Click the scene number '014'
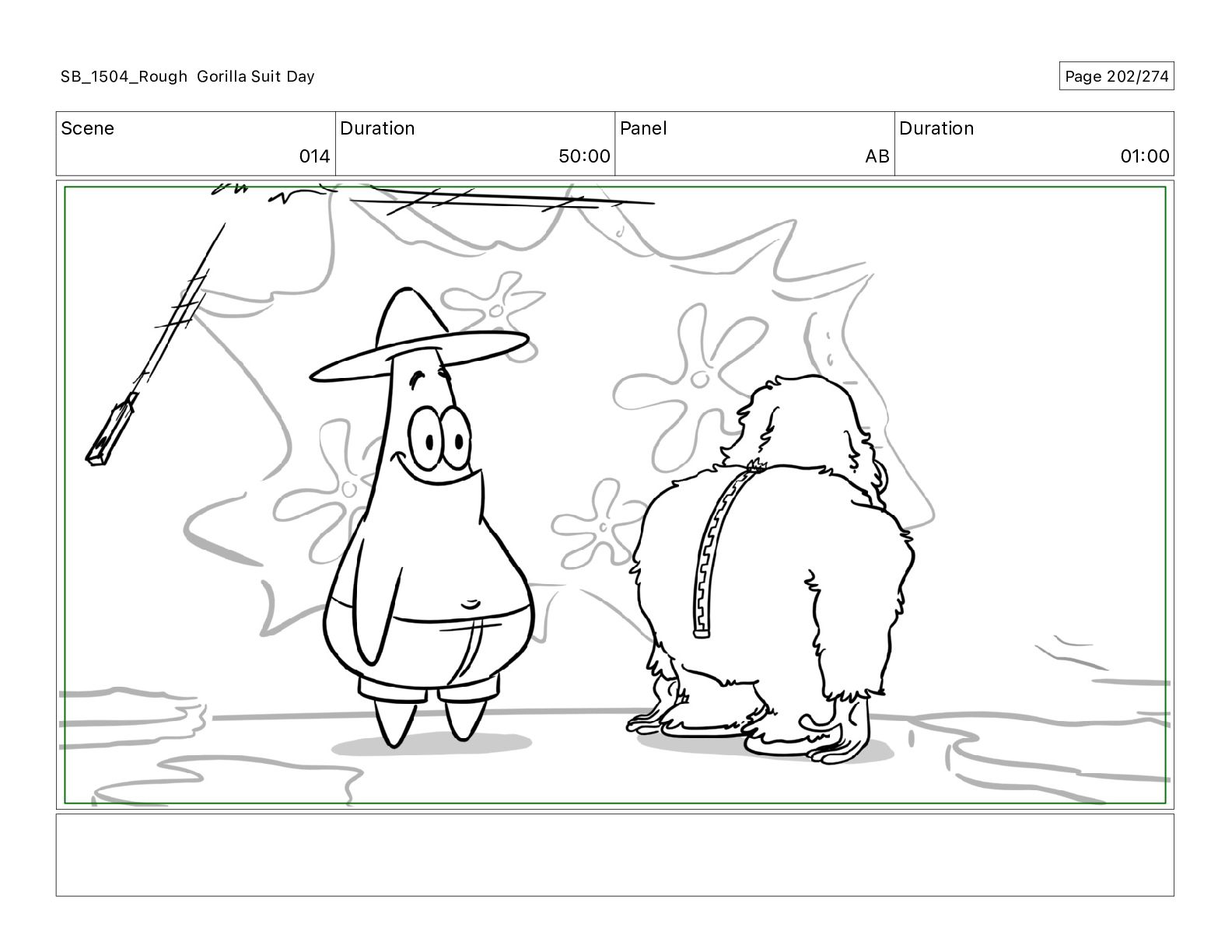1232x952 pixels. [x=314, y=156]
